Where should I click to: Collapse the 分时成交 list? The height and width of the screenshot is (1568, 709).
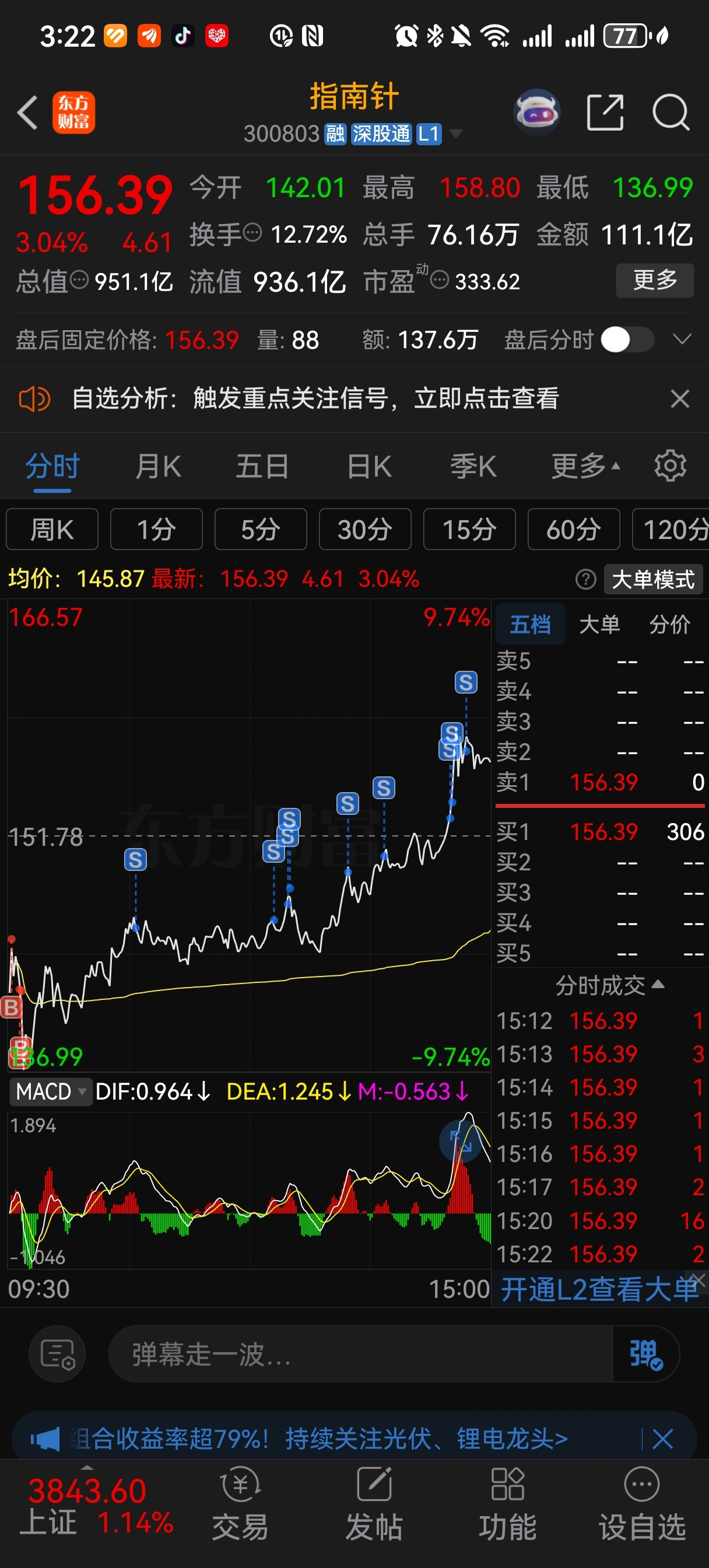point(610,985)
